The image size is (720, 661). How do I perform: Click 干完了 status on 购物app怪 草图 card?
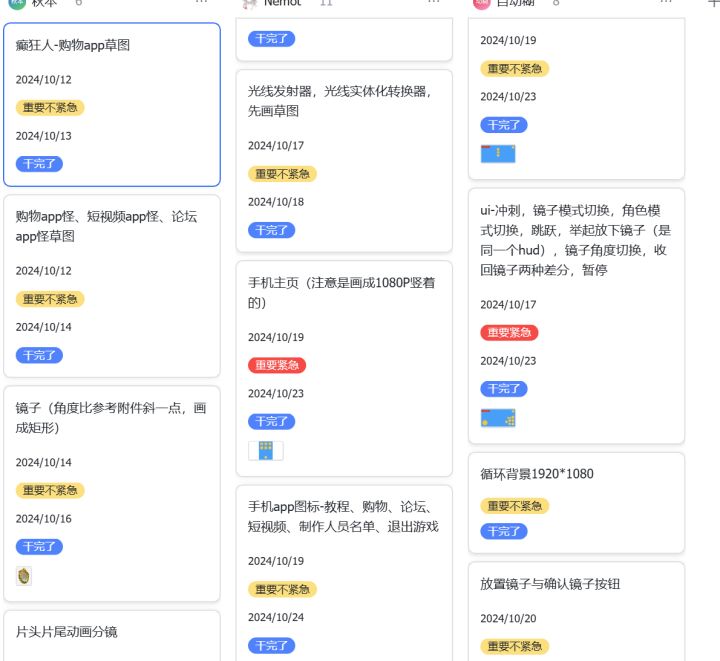(39, 355)
